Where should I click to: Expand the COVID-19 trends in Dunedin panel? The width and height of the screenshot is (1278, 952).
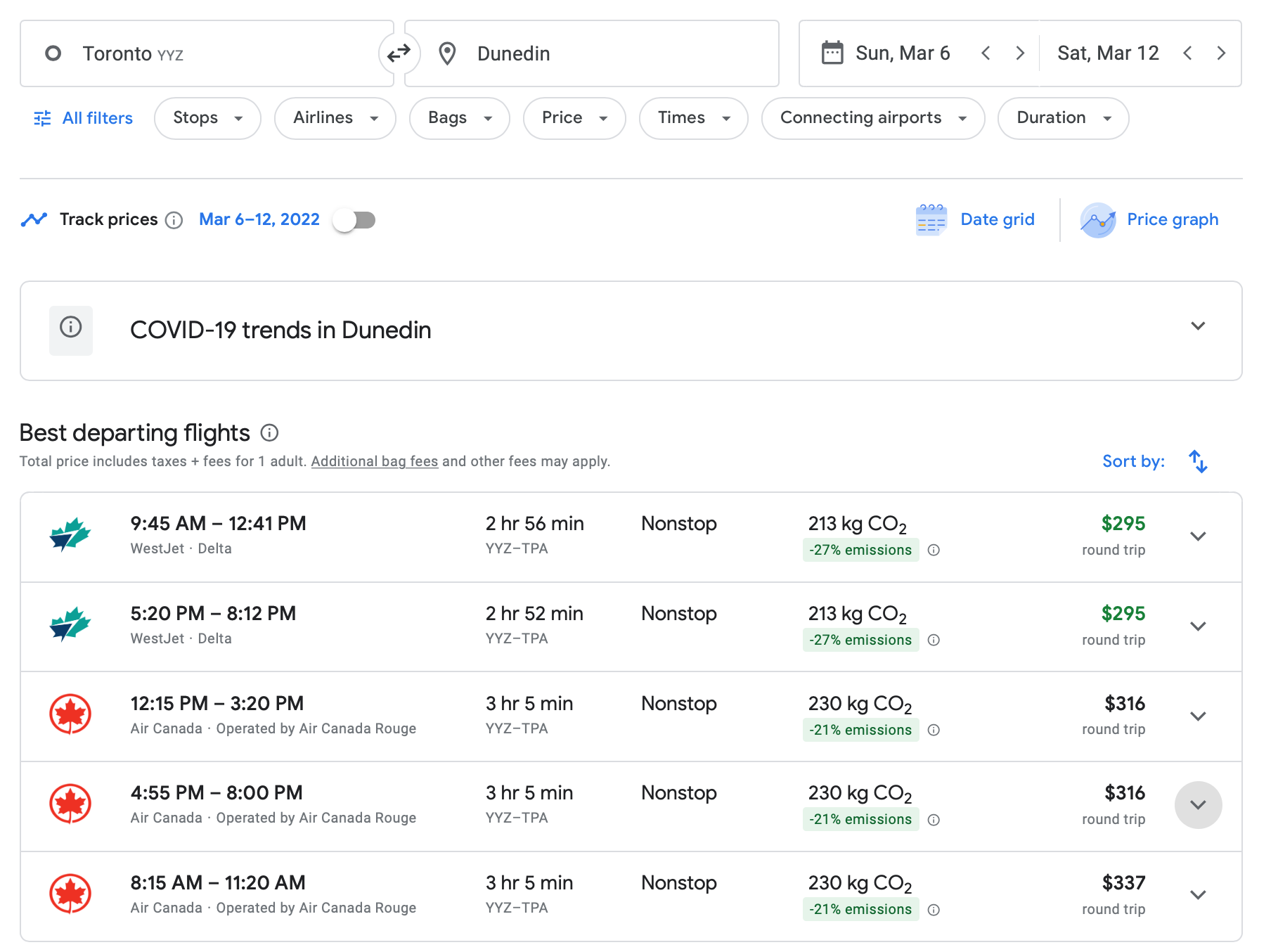tap(1198, 326)
